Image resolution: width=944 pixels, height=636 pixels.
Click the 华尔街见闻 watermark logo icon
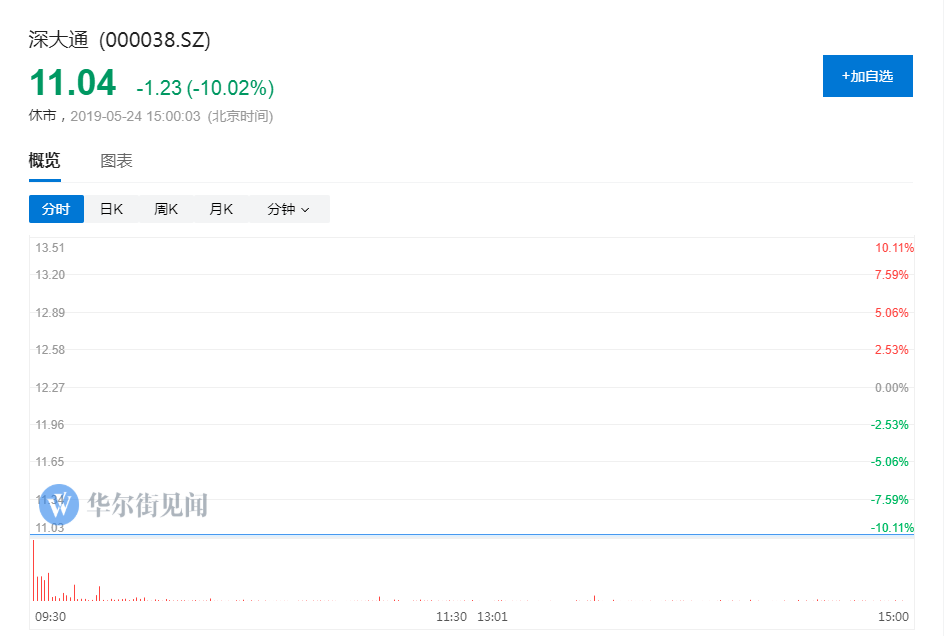(58, 504)
